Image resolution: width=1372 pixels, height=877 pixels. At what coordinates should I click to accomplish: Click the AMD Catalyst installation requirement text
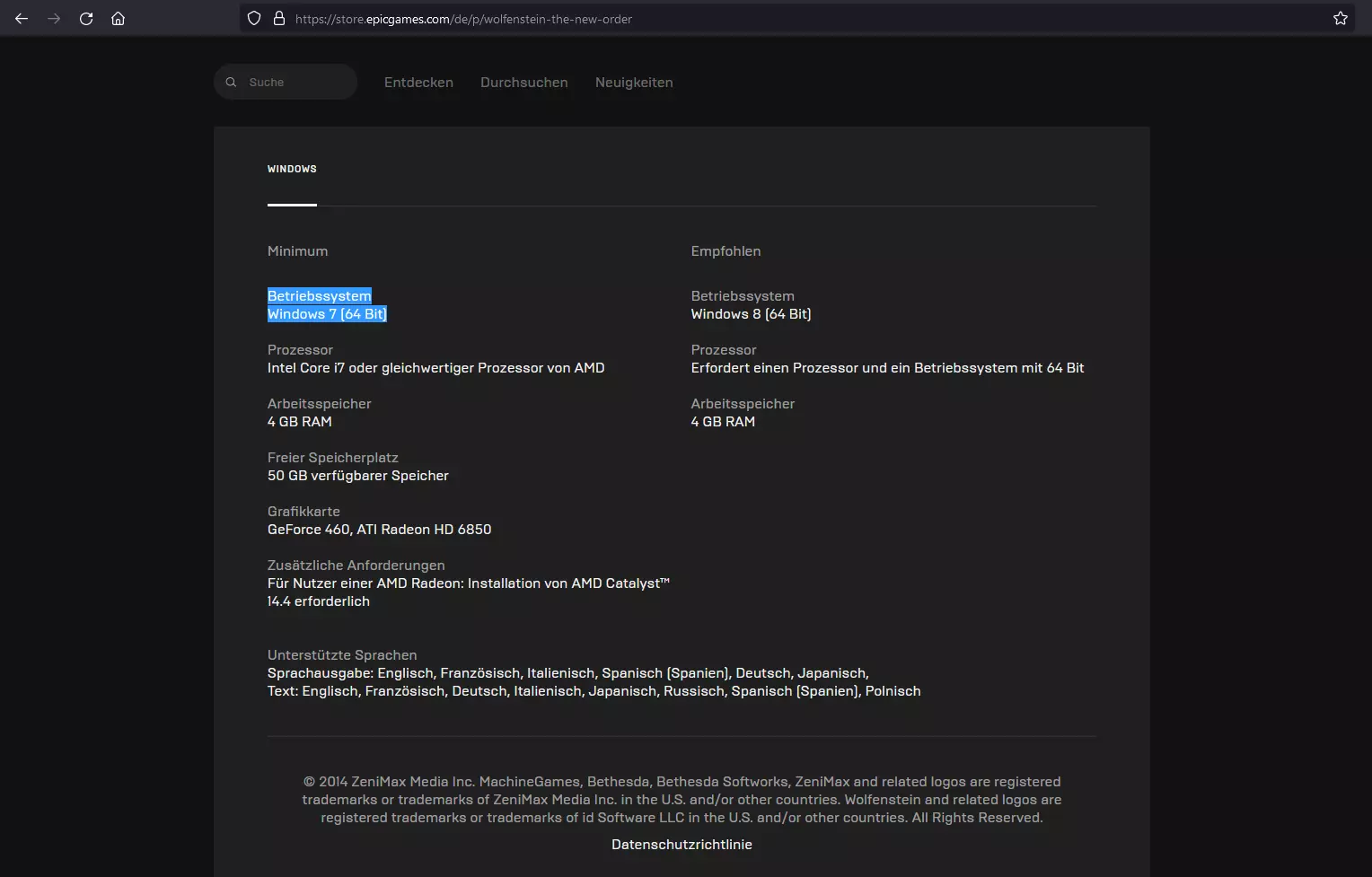(469, 592)
